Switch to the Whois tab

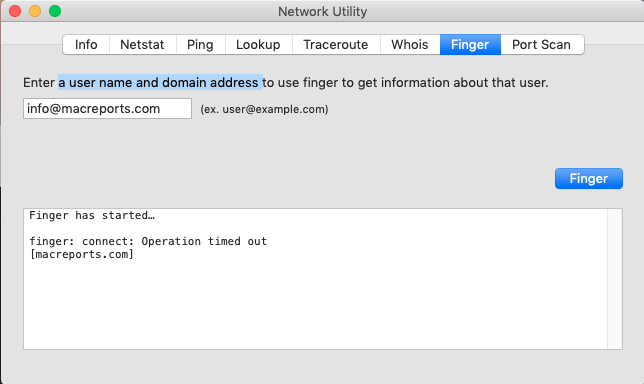[410, 44]
